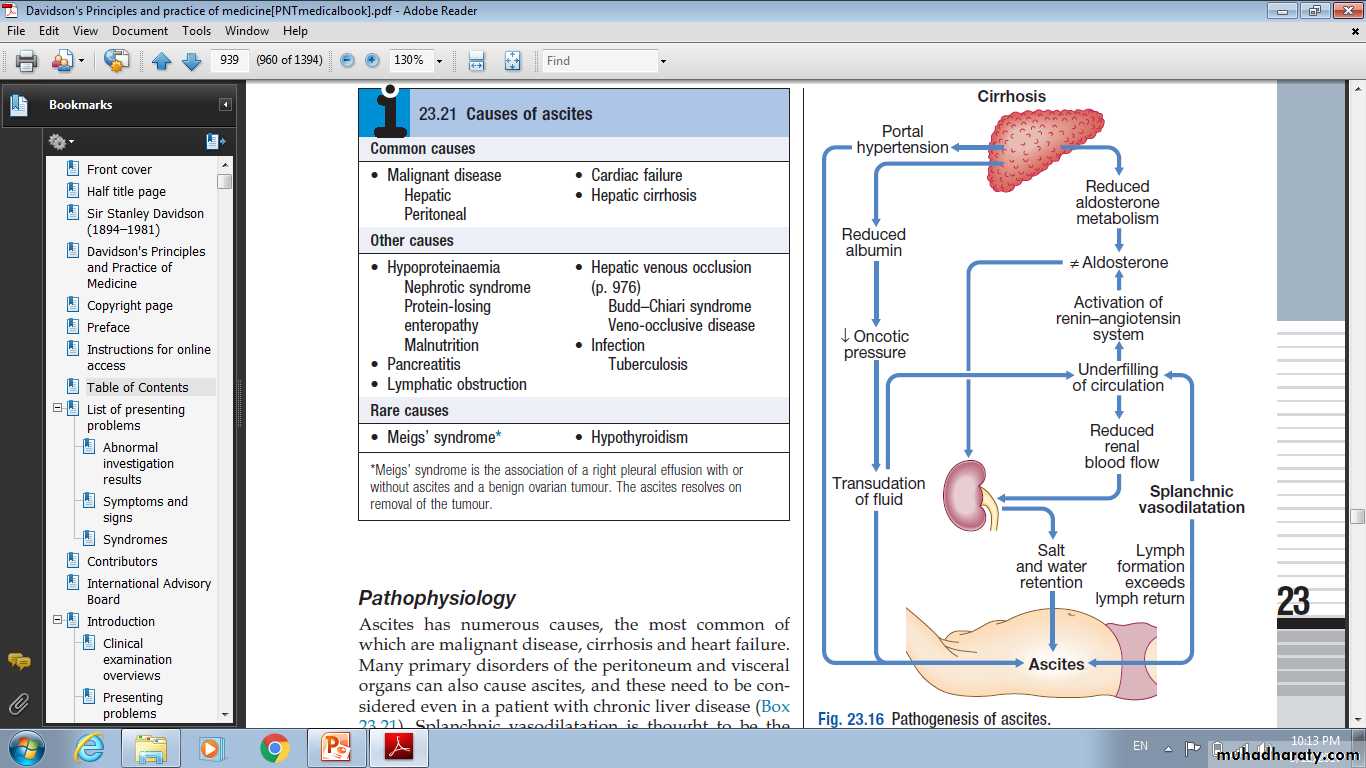Collapse the Introduction bookmark node
Viewport: 1366px width, 768px height.
pyautogui.click(x=58, y=621)
